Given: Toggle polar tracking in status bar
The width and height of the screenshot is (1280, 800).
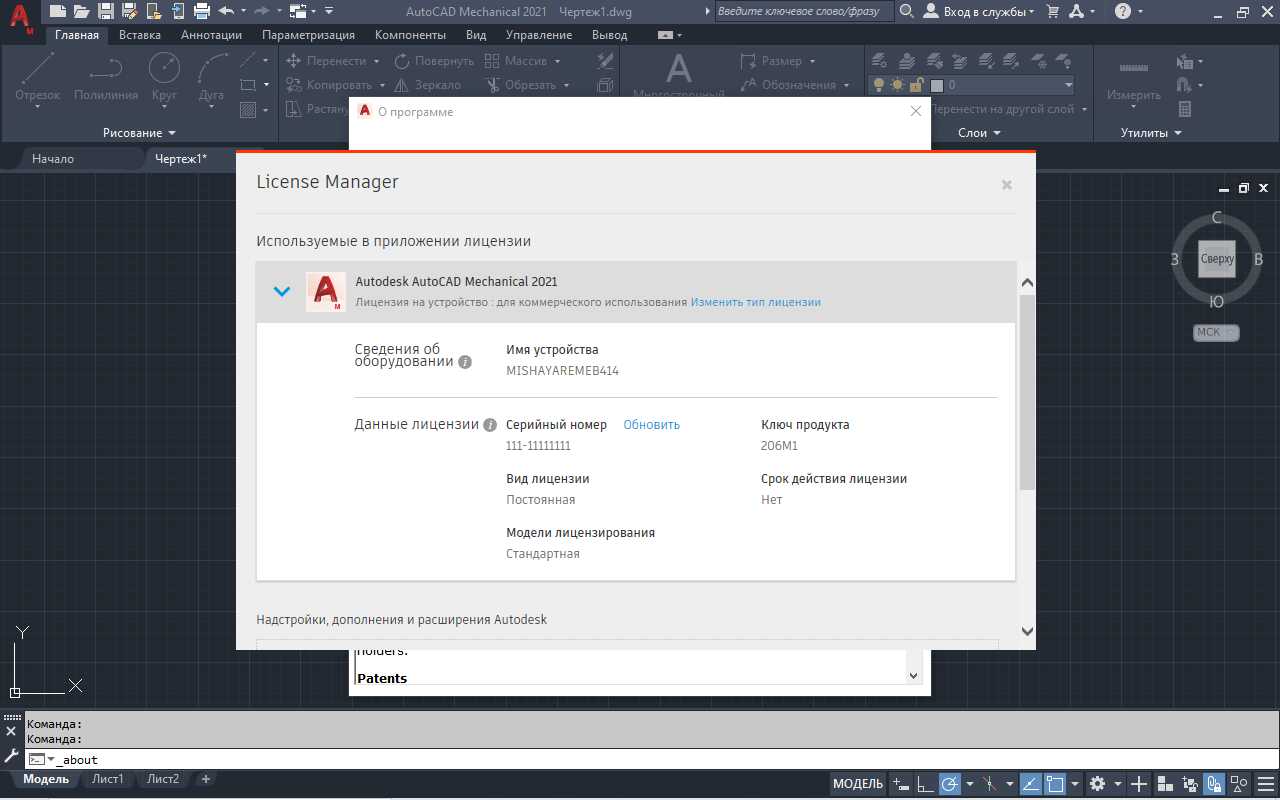Looking at the screenshot, I should coord(950,784).
